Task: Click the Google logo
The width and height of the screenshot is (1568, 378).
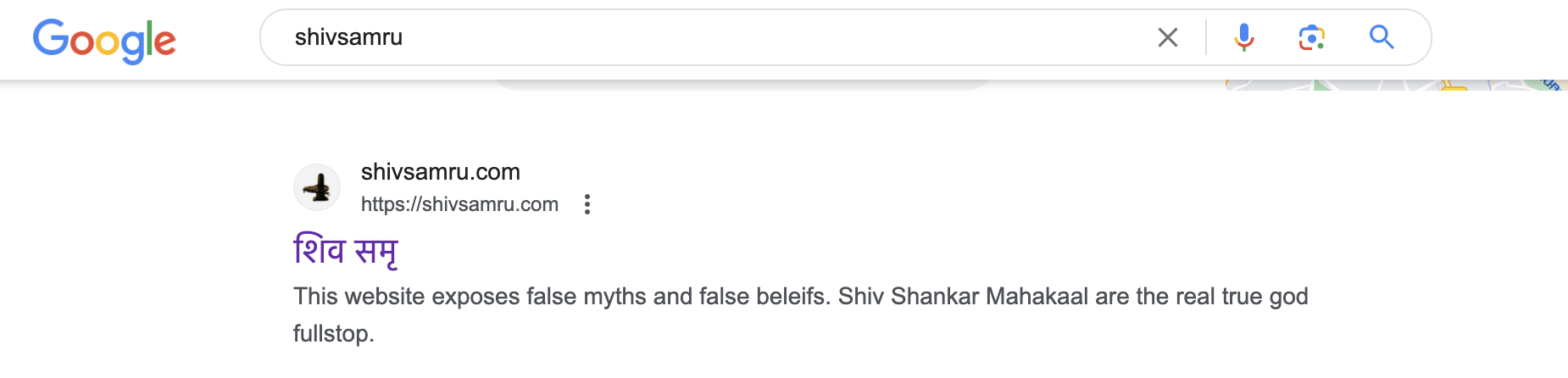Action: (104, 40)
